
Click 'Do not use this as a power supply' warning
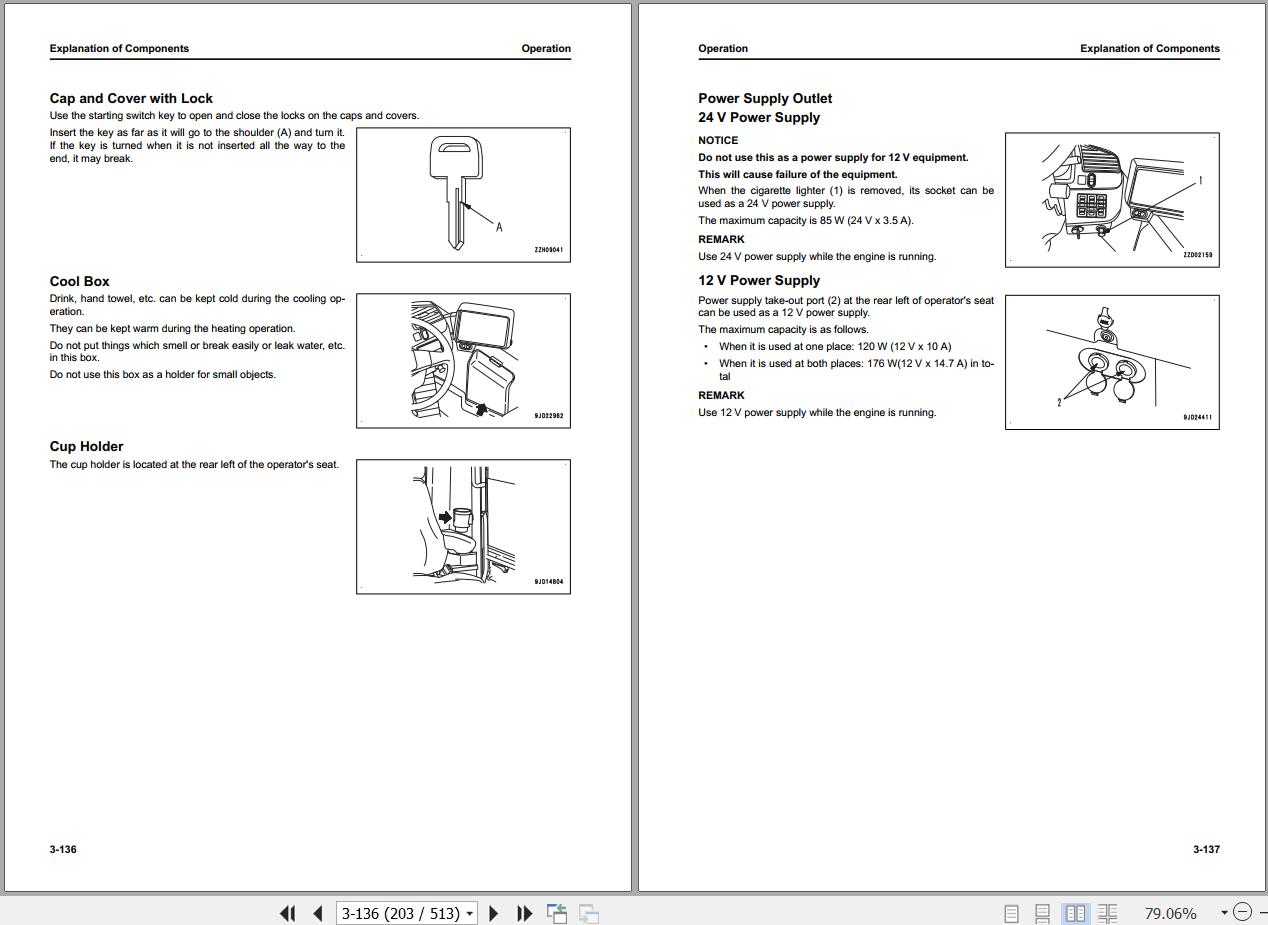[x=833, y=157]
